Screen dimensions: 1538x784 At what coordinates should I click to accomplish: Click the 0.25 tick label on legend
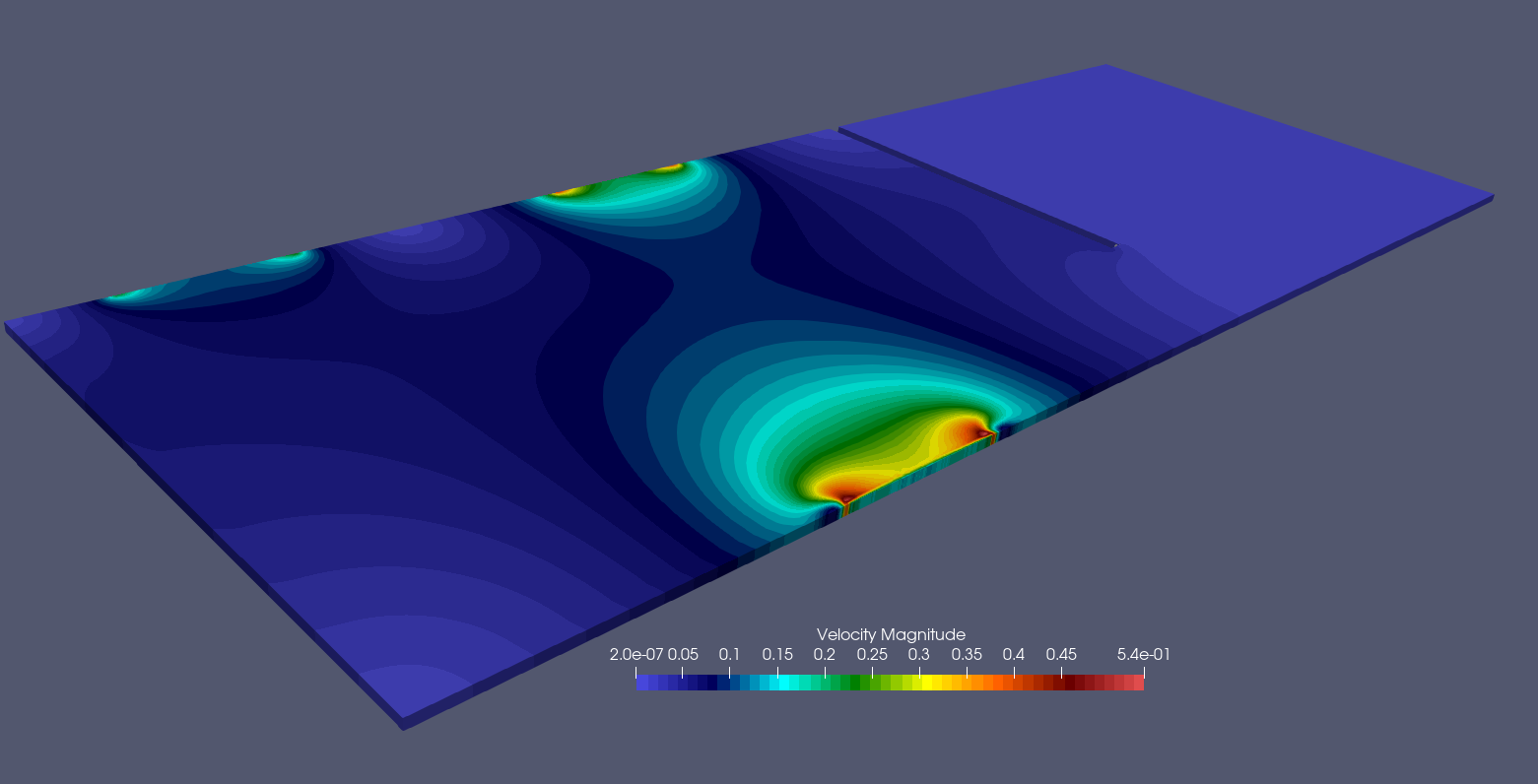(x=871, y=655)
